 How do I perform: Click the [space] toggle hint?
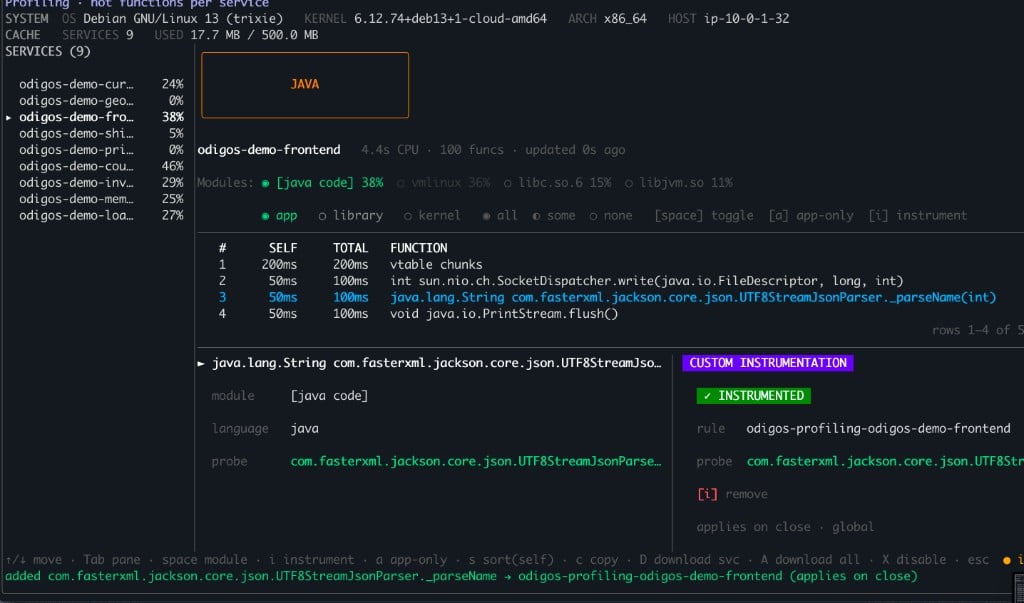[x=703, y=215]
